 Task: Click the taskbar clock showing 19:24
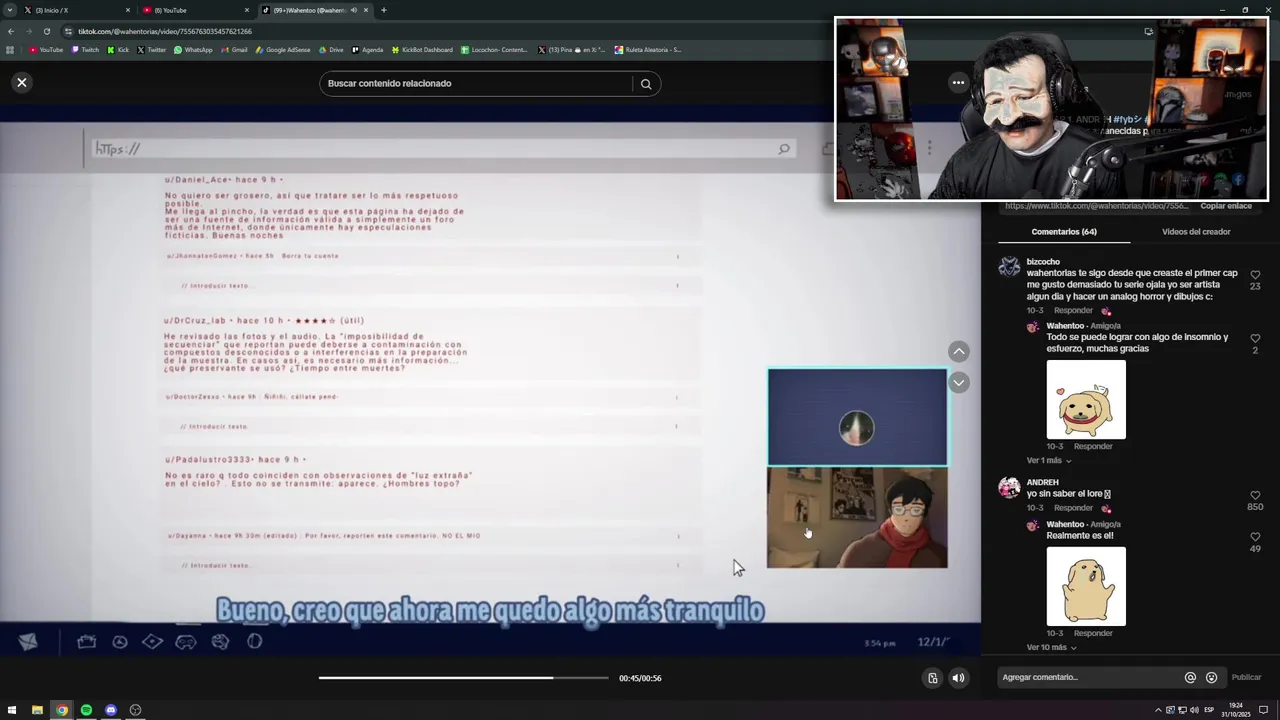tap(1236, 710)
